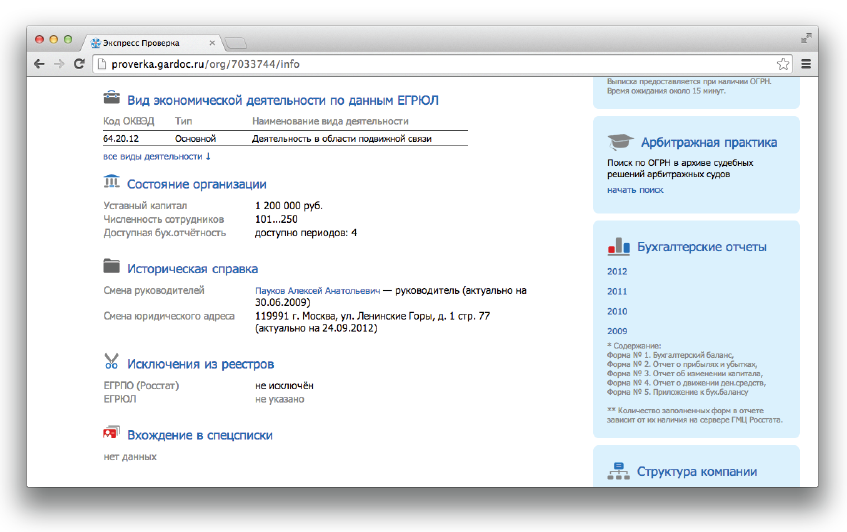Open Пауков Алексей Анатольевич profile link
Viewport: 847px width, 532px height.
coord(317,291)
